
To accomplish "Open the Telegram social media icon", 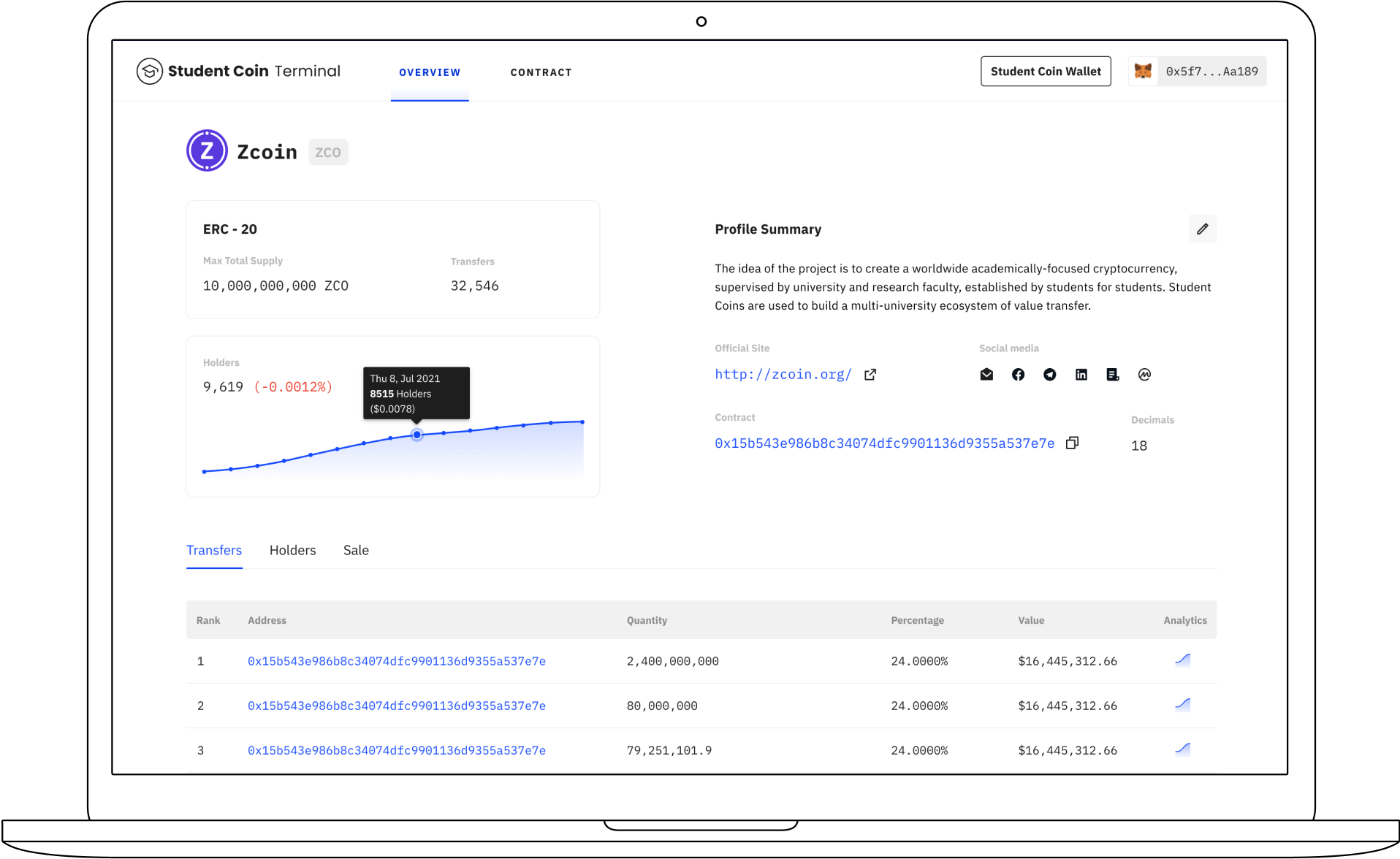I will 1049,375.
